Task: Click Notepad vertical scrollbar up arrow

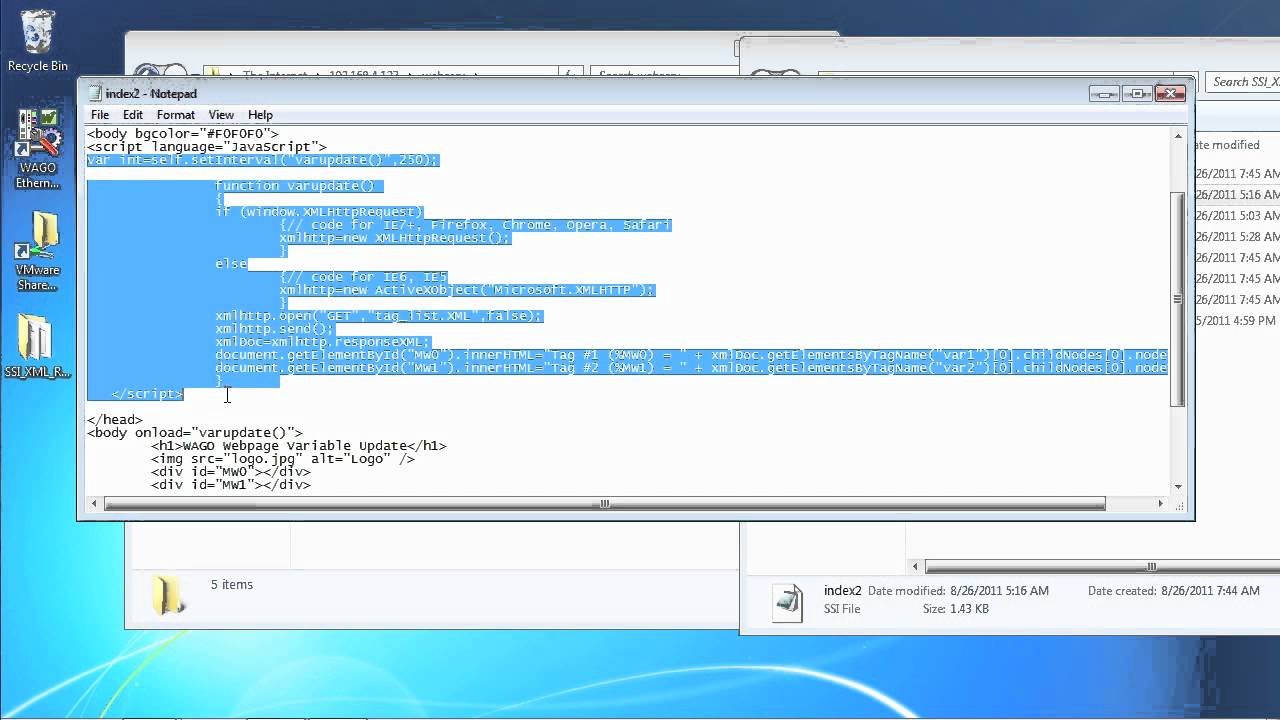Action: point(1178,135)
